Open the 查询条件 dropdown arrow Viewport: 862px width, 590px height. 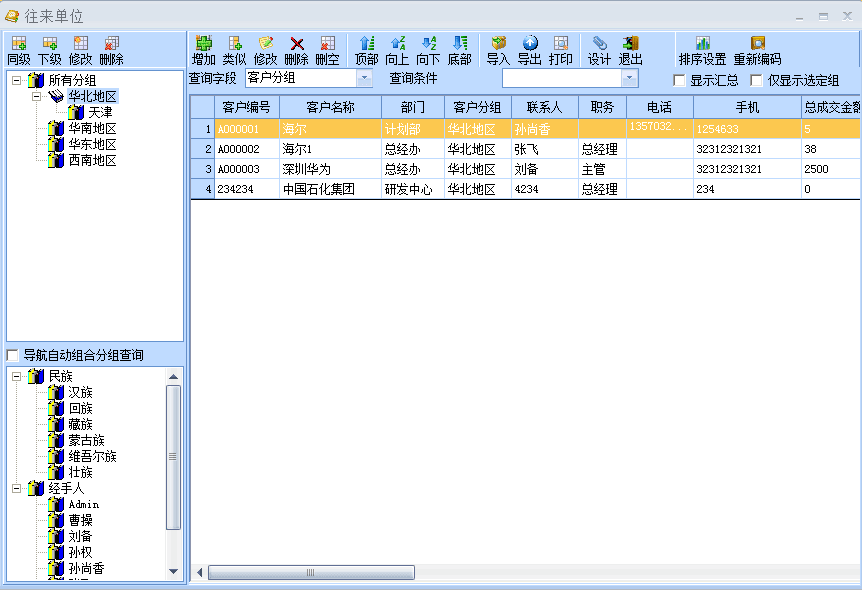[x=630, y=78]
